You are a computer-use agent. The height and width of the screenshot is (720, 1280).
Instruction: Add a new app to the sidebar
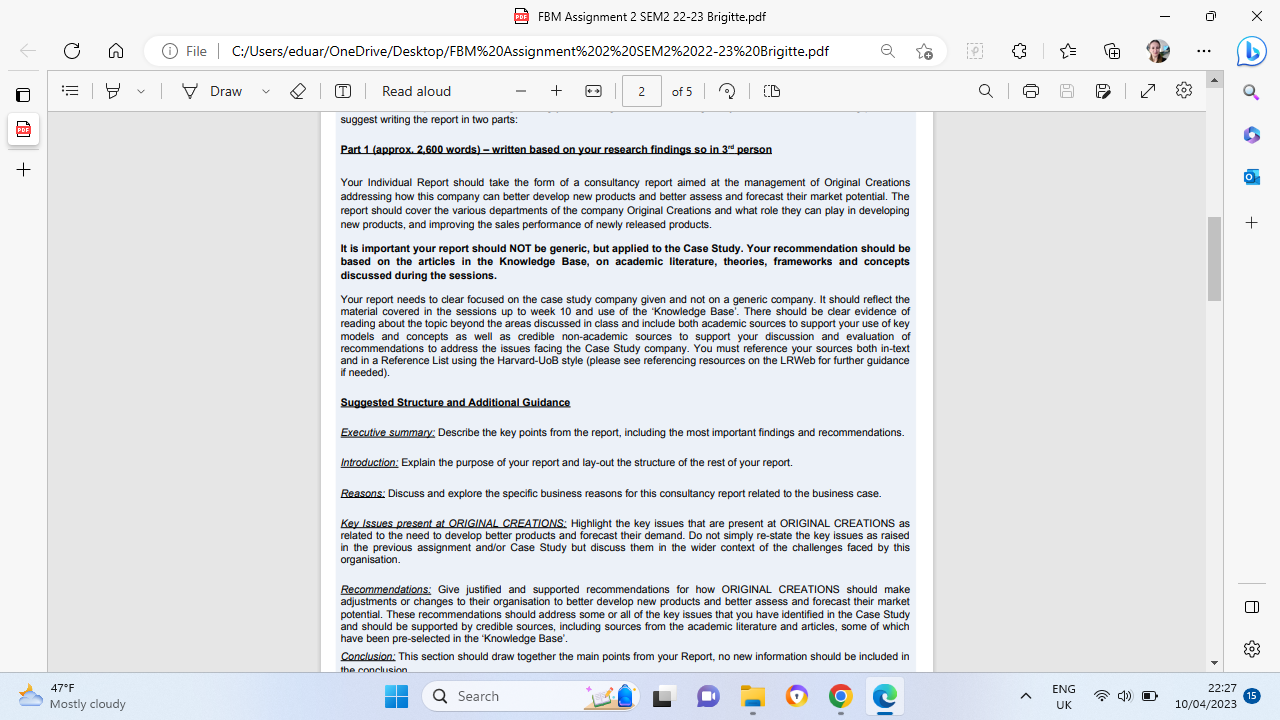[x=1251, y=222]
